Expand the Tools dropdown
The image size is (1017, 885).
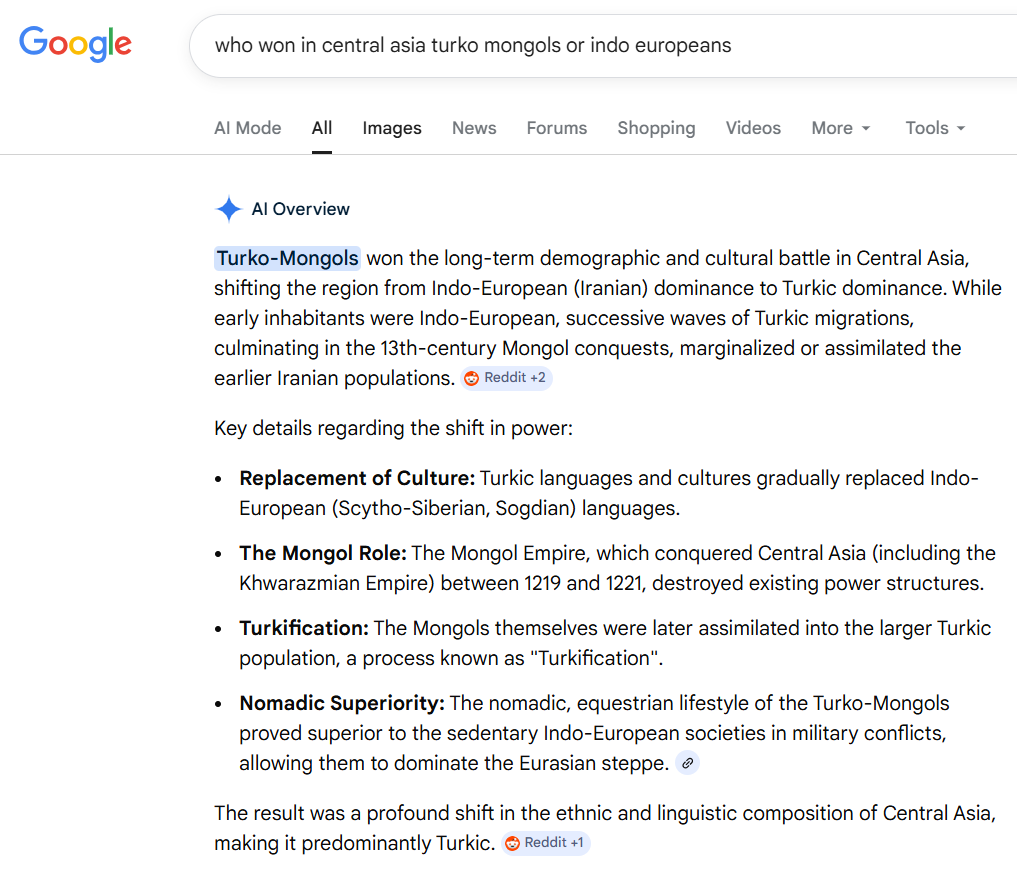point(935,128)
